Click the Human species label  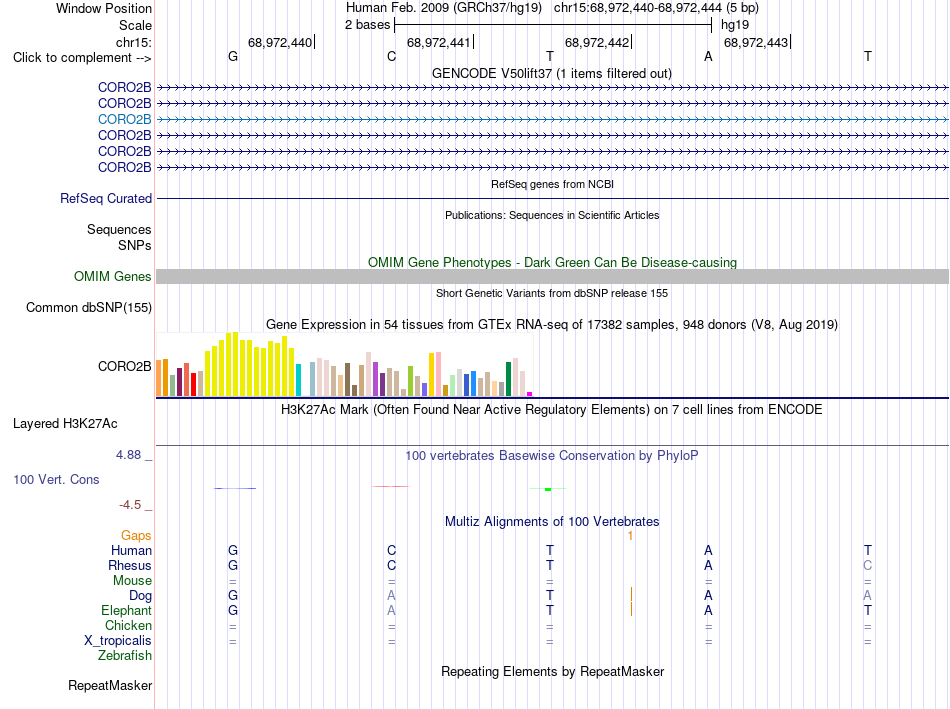[x=131, y=550]
